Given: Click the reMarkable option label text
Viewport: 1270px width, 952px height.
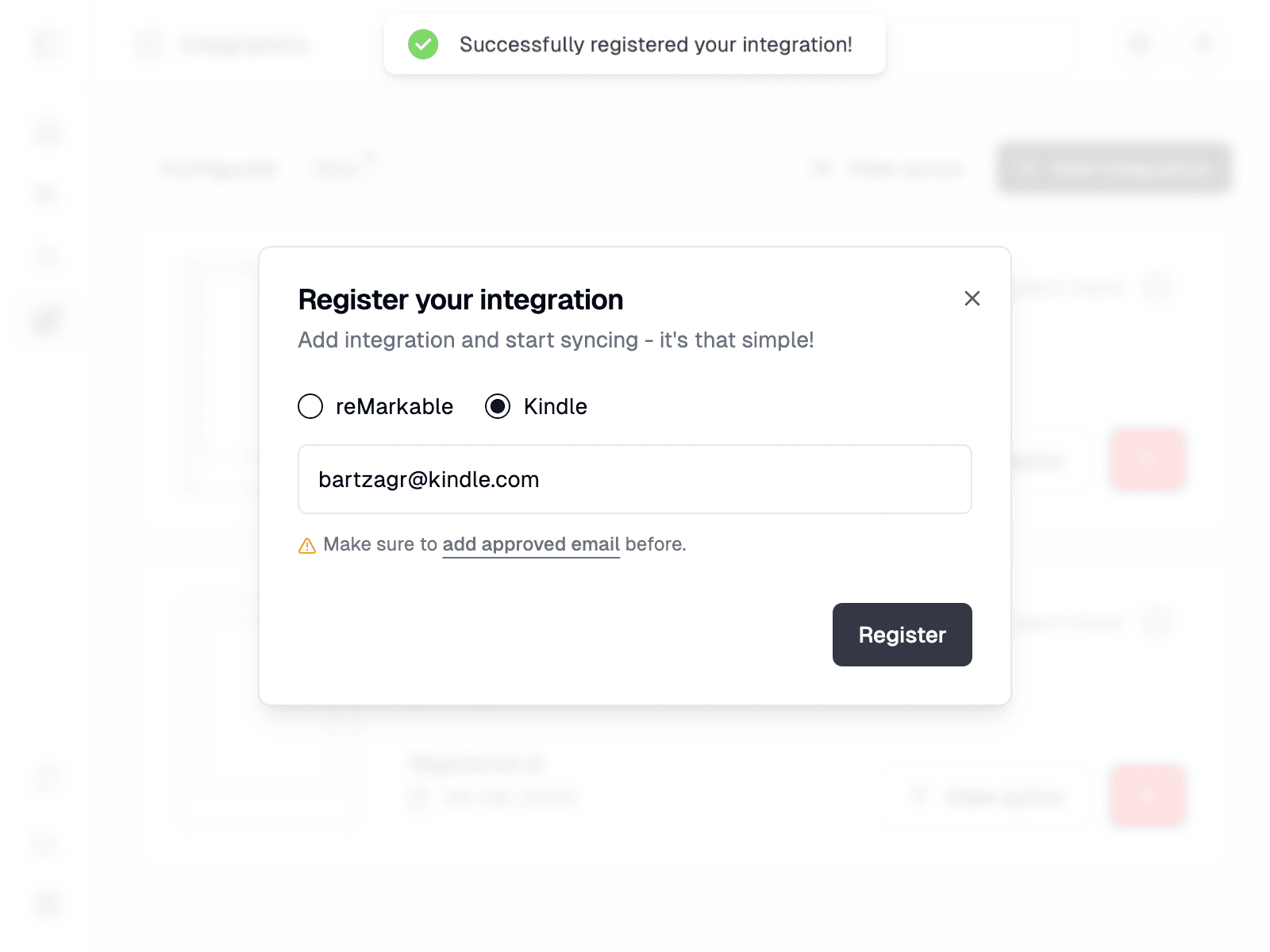Looking at the screenshot, I should [x=394, y=406].
